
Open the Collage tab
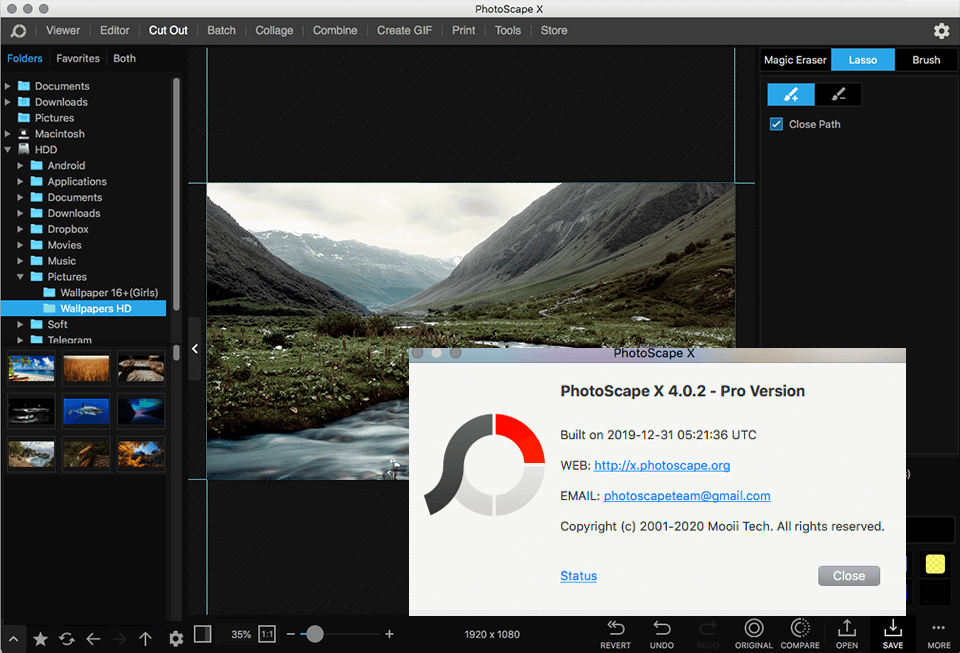(274, 31)
